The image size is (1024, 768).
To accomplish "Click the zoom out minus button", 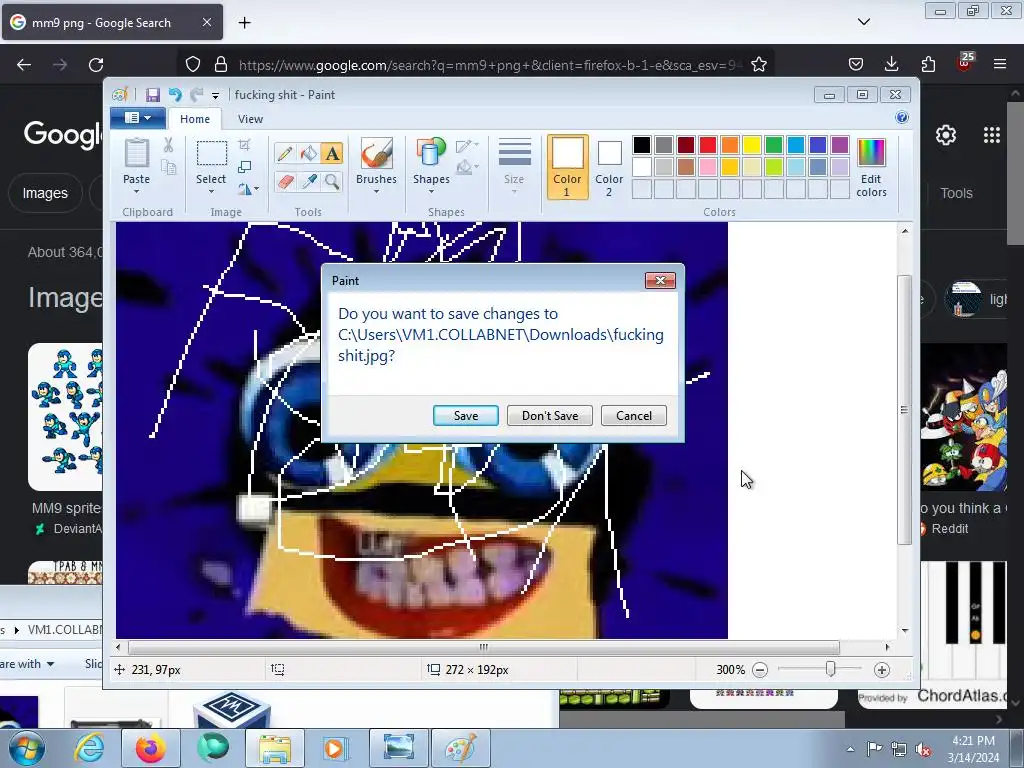I will 760,669.
